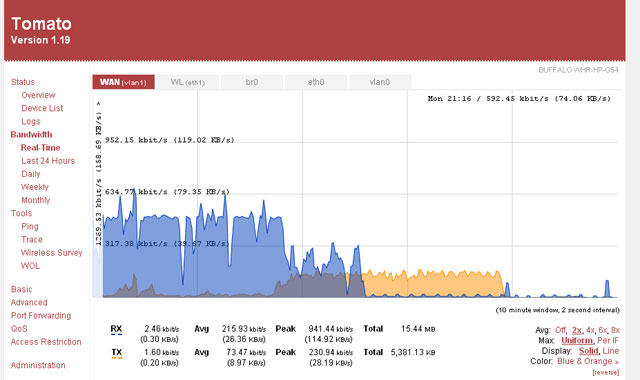Image resolution: width=640 pixels, height=380 pixels.
Task: Switch to the vlan0 tab
Action: [380, 82]
